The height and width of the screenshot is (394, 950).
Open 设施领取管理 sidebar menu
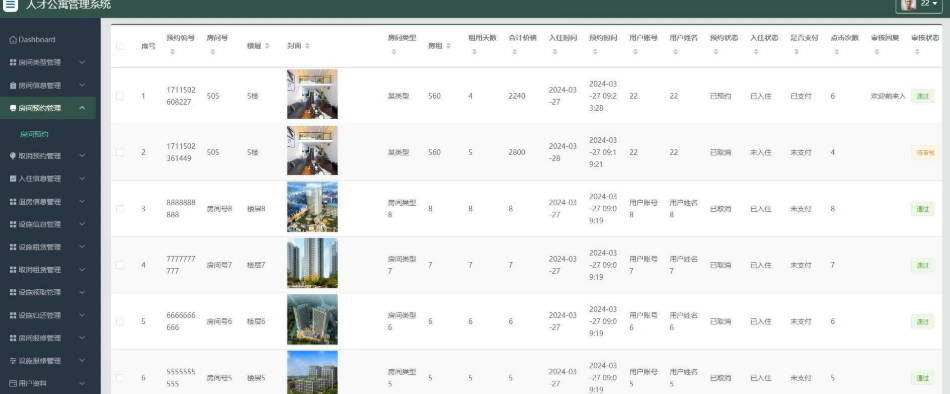[47, 292]
